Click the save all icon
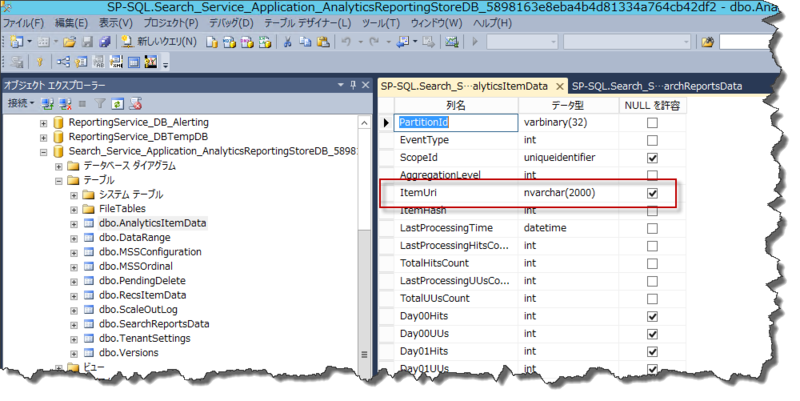The image size is (800, 401). [x=104, y=42]
